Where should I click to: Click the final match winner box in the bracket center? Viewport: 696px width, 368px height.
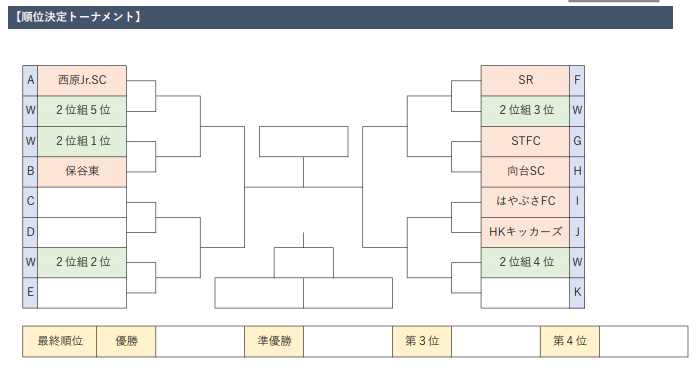click(304, 142)
